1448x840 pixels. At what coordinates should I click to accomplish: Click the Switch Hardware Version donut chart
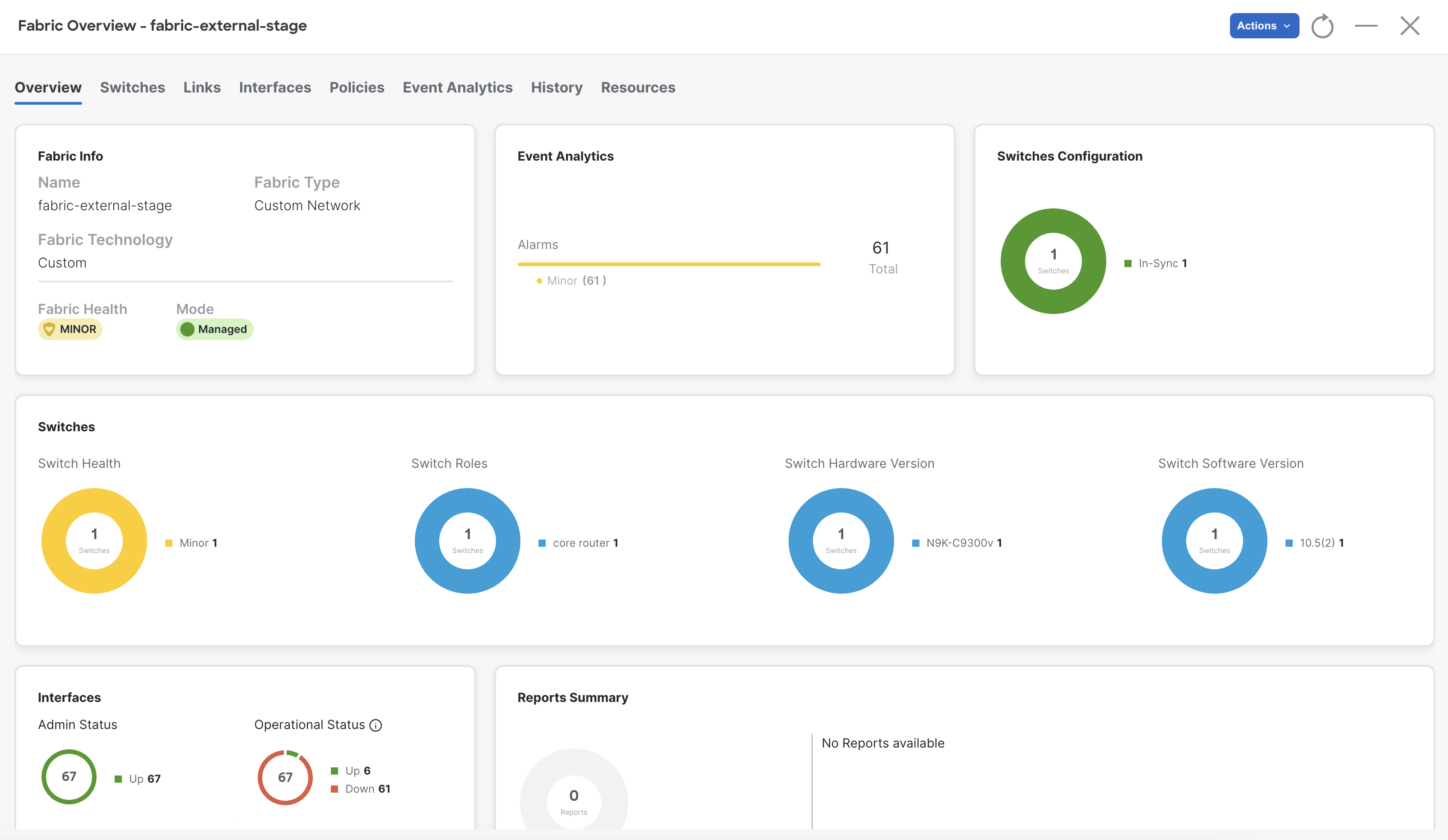[841, 541]
